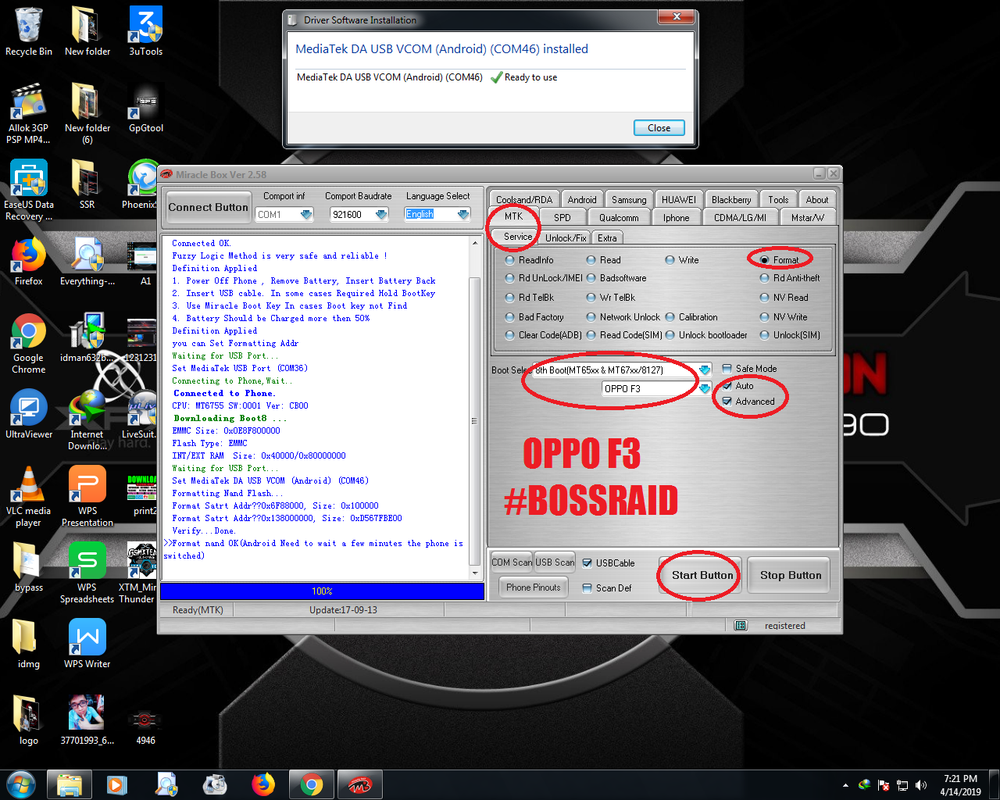The width and height of the screenshot is (1000, 800).
Task: Expand the Boot Select 8th Boot dropdown
Action: pyautogui.click(x=705, y=370)
